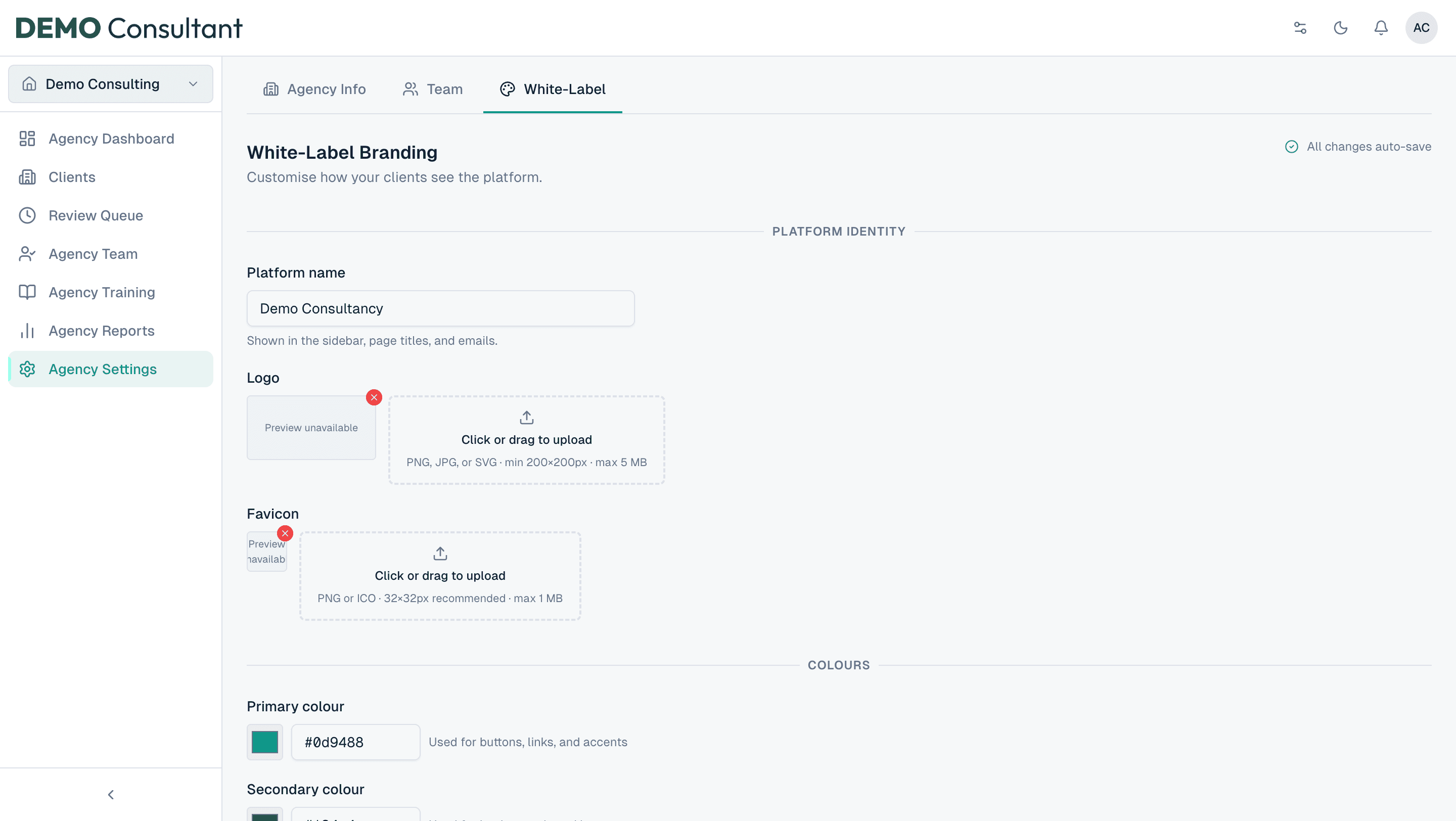Remove the logo with red X button
This screenshot has height=821, width=1456.
(x=374, y=397)
